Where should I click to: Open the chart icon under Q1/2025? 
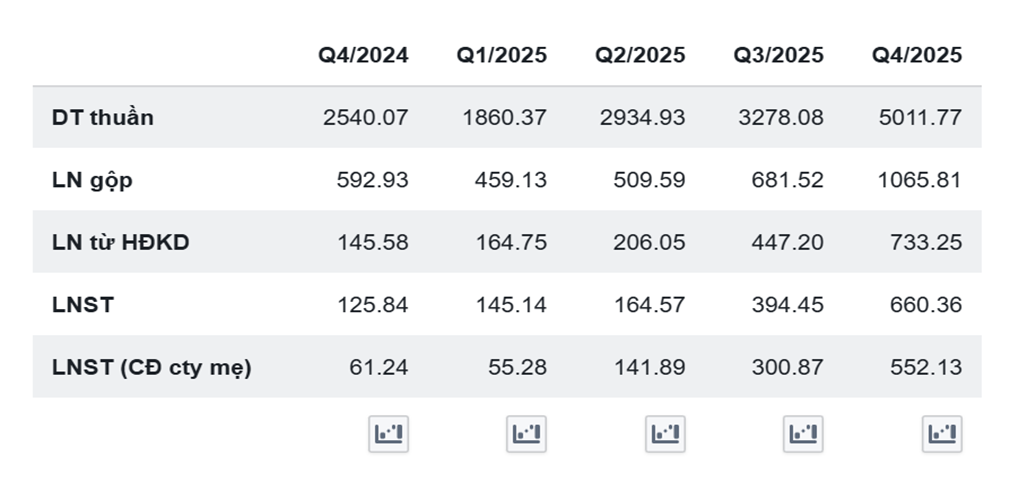coord(526,434)
